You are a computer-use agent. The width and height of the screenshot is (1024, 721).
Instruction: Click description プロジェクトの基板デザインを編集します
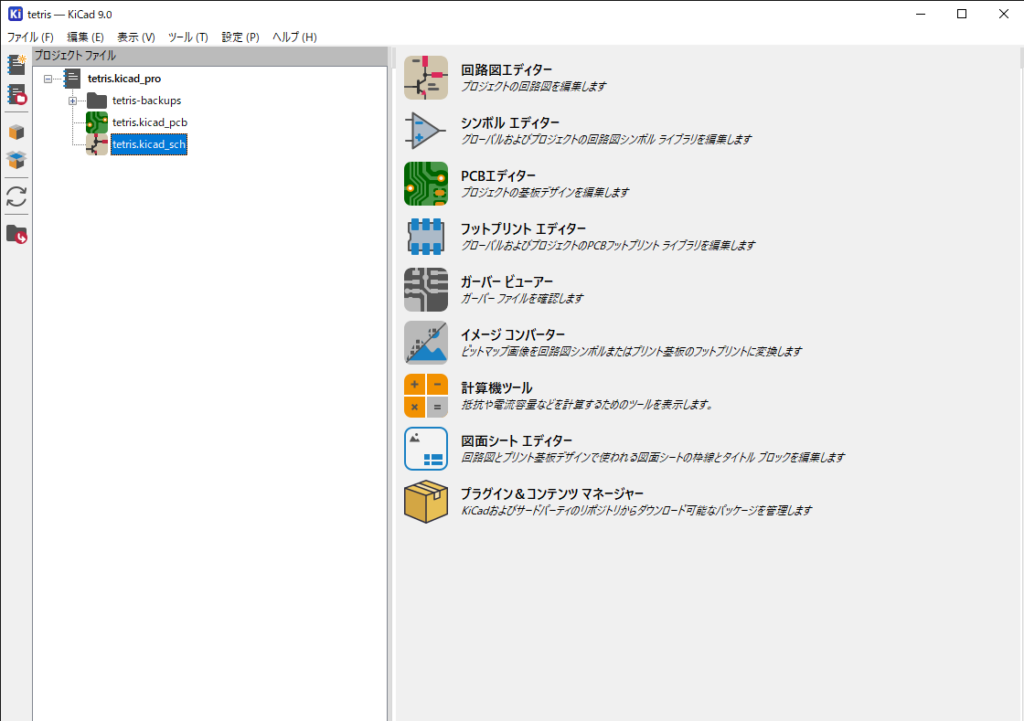pos(545,192)
